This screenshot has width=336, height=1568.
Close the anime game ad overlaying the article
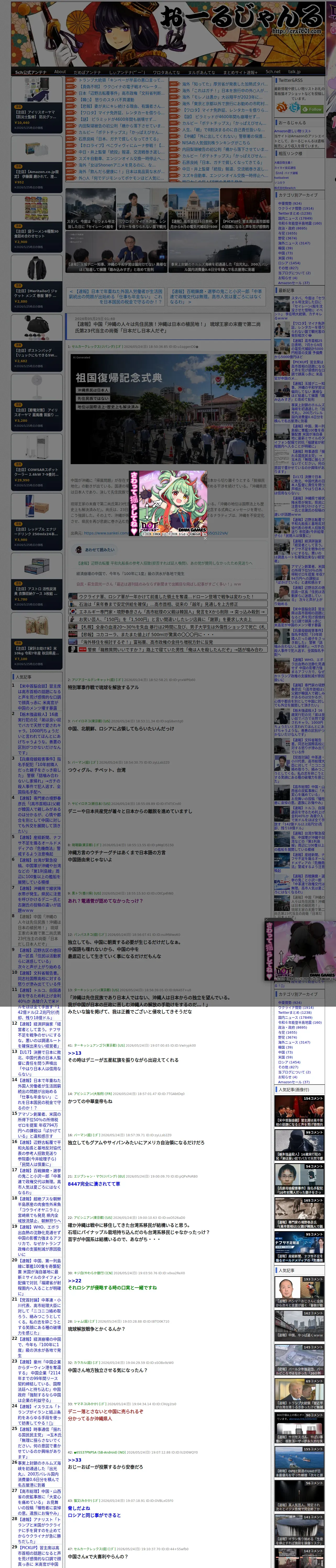[x=205, y=538]
